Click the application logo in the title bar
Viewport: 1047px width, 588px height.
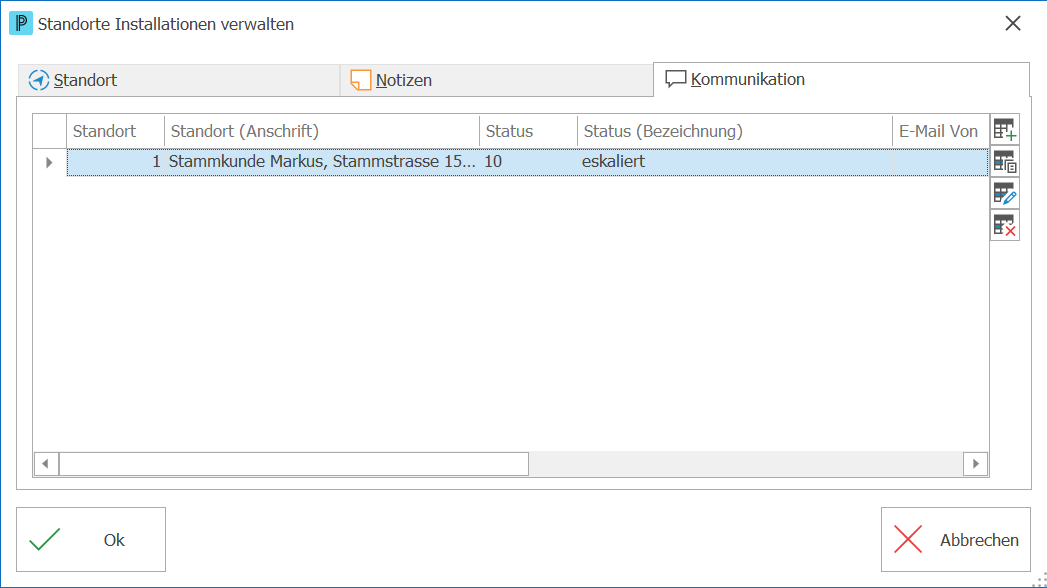point(21,23)
